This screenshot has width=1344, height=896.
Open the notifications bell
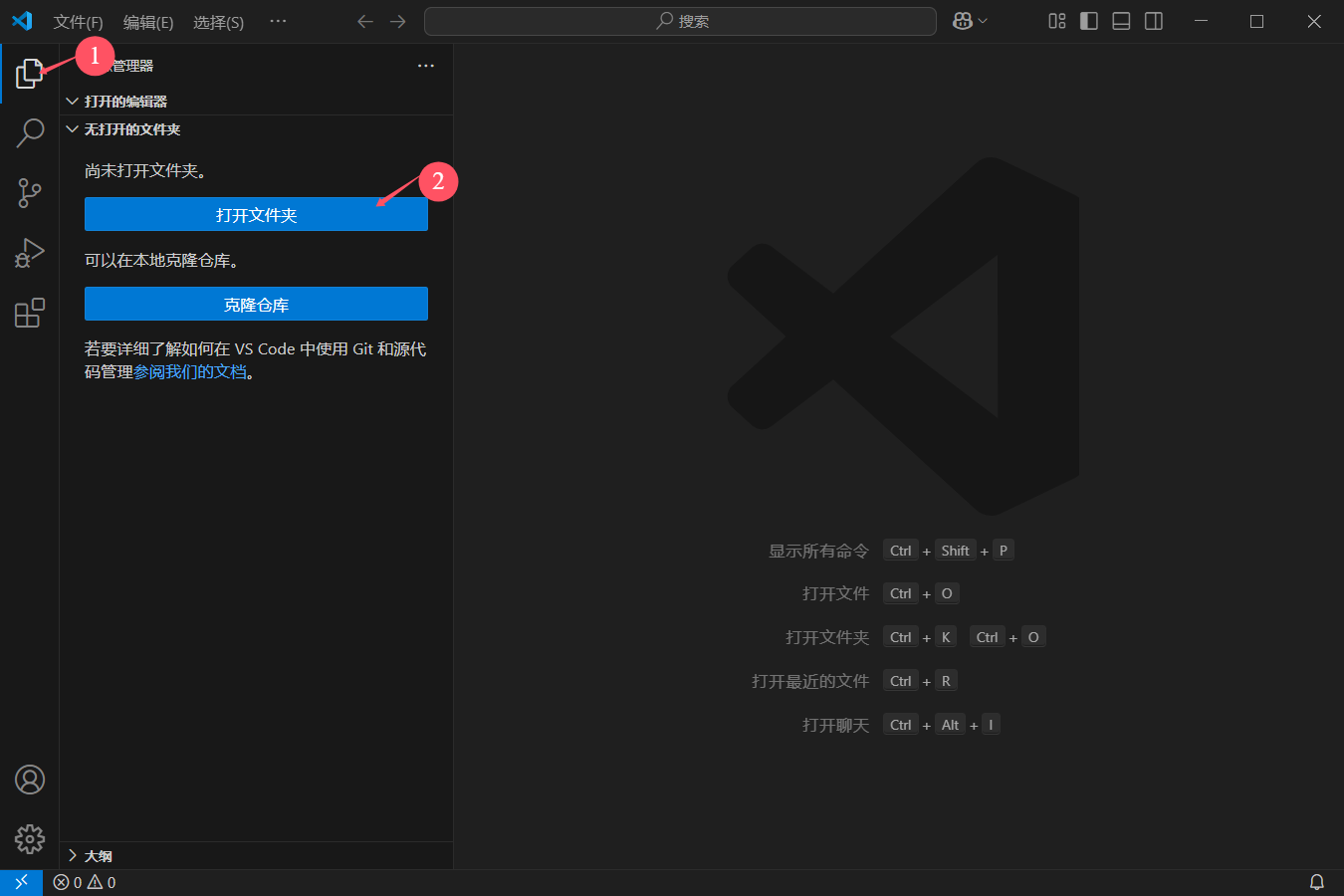click(1316, 882)
